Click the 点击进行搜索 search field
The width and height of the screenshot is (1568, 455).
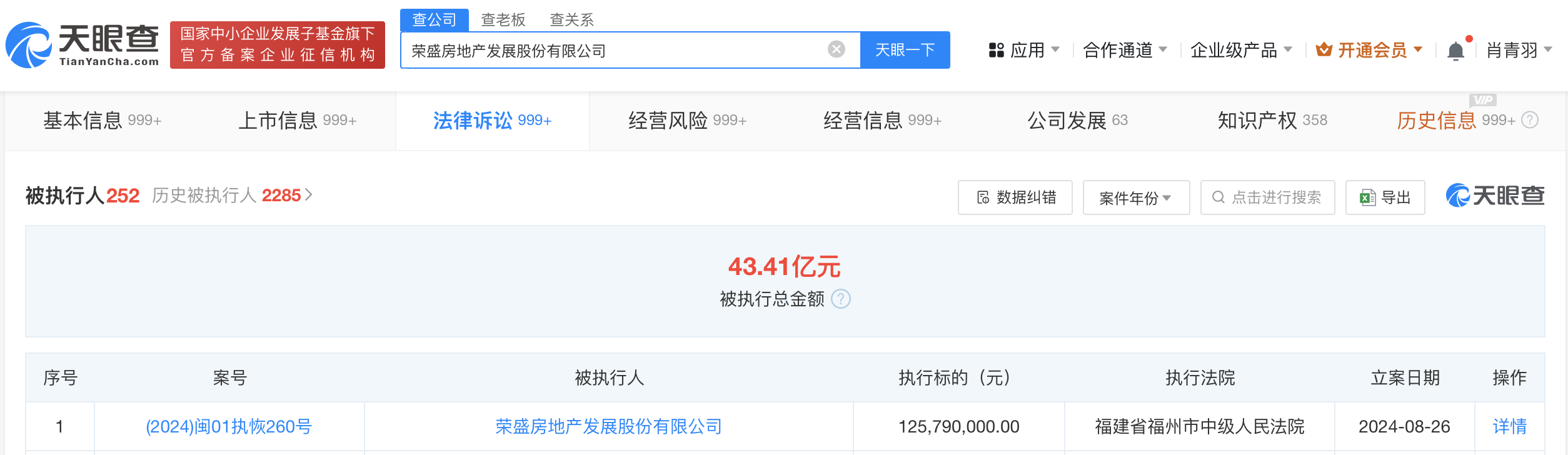point(1267,197)
